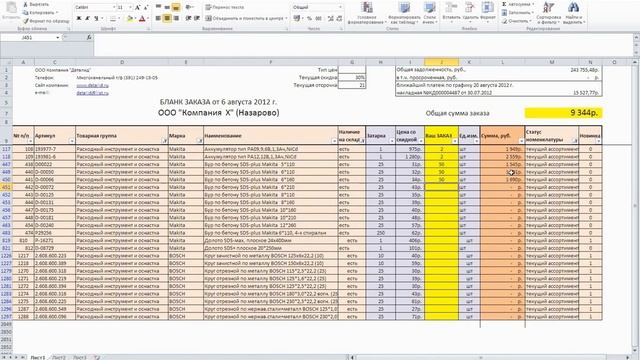Toggle underline formatting in the ribbon
The height and width of the screenshot is (360, 640).
click(96, 18)
